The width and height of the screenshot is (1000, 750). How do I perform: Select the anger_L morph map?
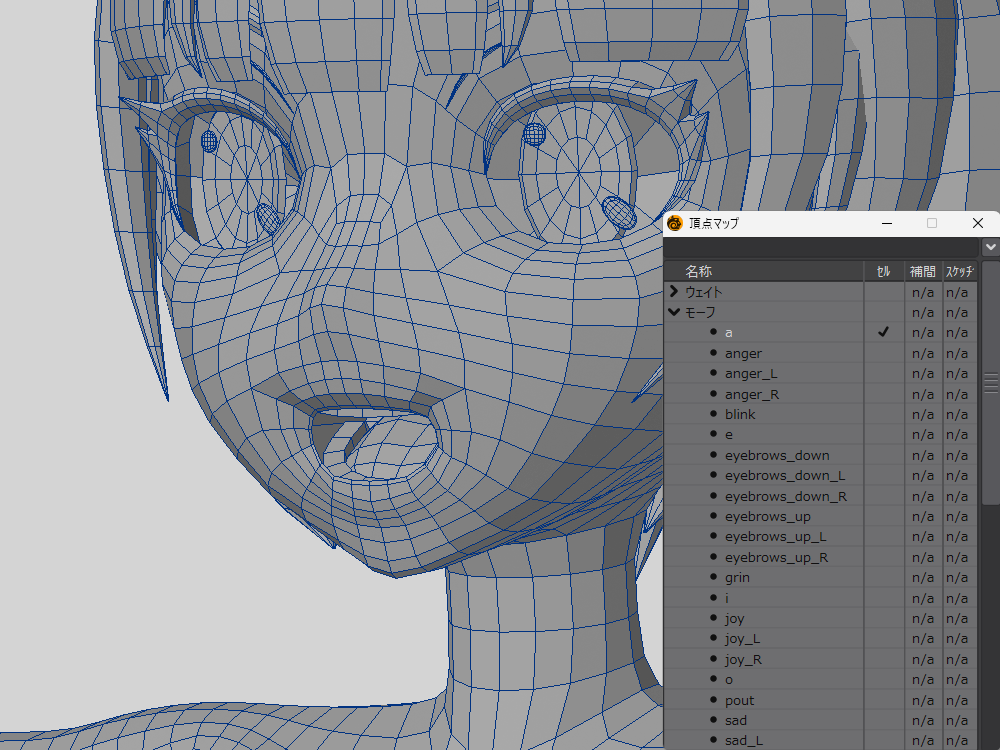pos(750,374)
